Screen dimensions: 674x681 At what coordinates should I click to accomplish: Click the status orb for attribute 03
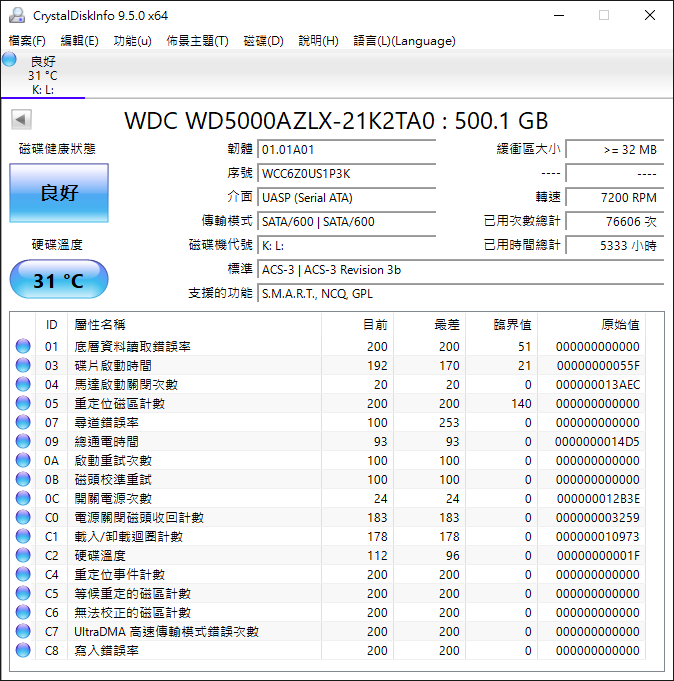pyautogui.click(x=23, y=365)
